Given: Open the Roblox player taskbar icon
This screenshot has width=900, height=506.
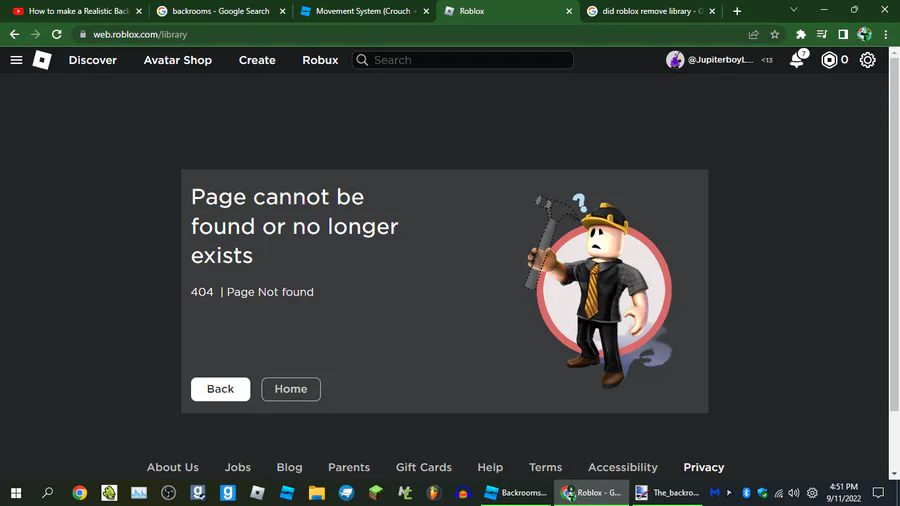Looking at the screenshot, I should coord(257,492).
